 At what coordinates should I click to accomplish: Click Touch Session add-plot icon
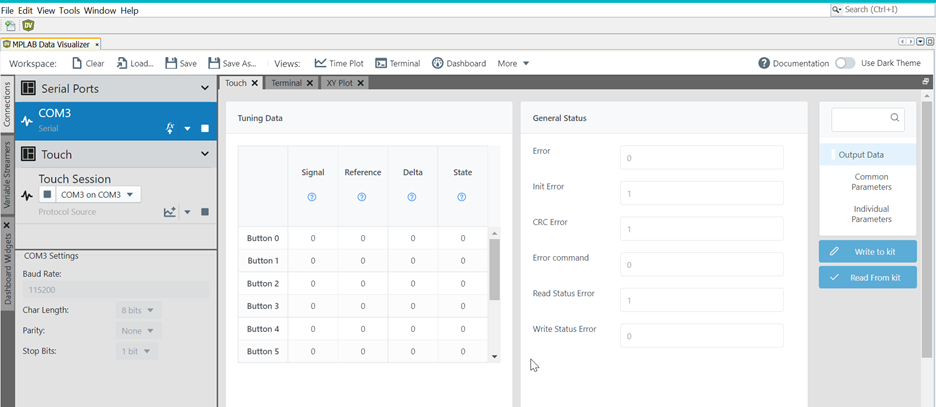tap(170, 212)
